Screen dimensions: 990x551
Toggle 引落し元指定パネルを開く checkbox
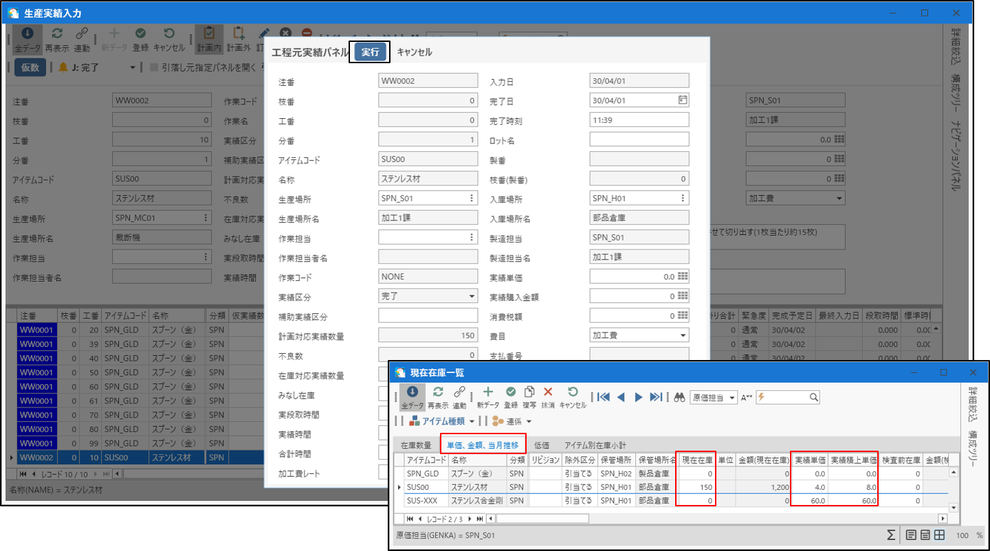pyautogui.click(x=153, y=67)
